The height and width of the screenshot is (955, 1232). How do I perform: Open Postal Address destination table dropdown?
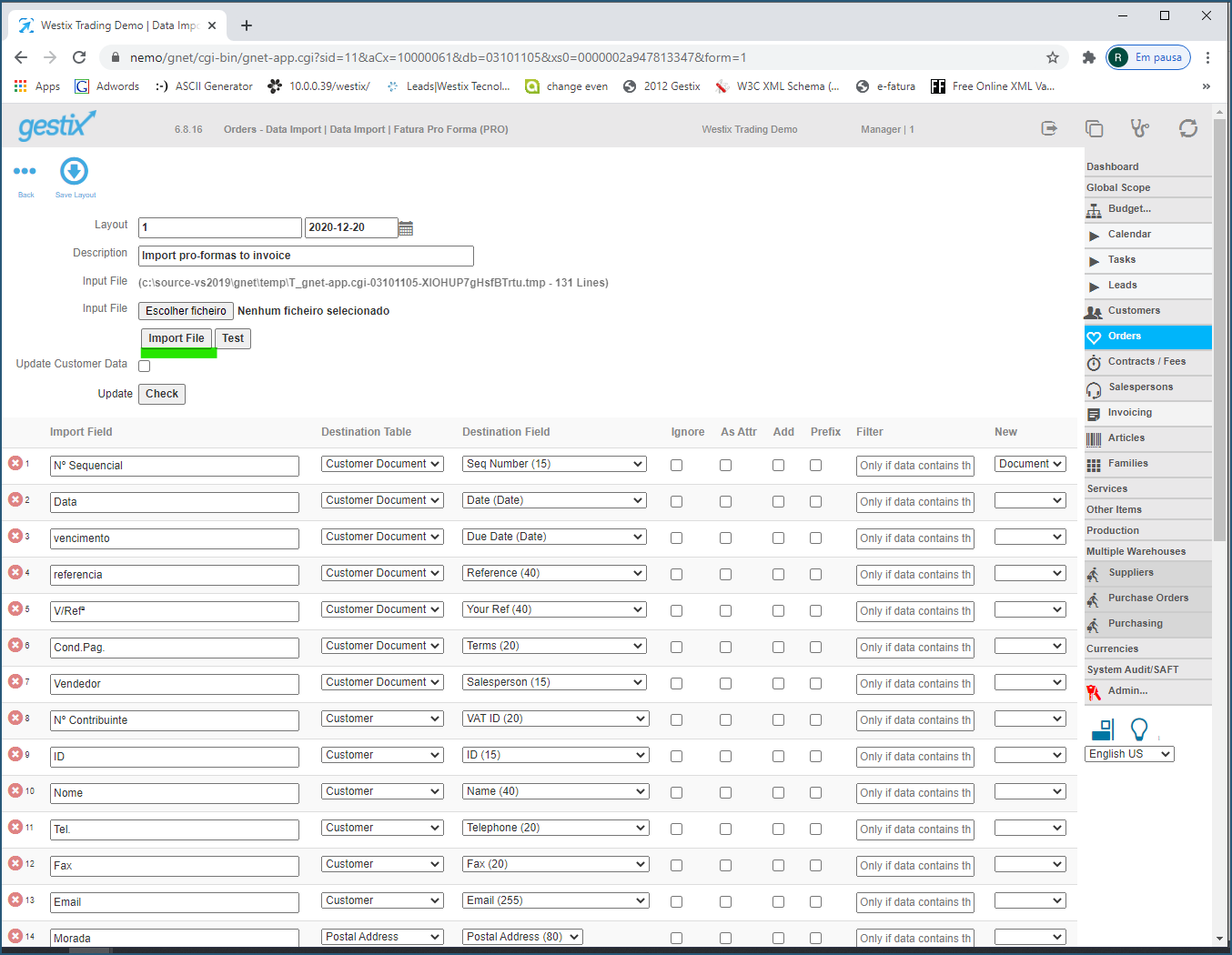tap(382, 937)
